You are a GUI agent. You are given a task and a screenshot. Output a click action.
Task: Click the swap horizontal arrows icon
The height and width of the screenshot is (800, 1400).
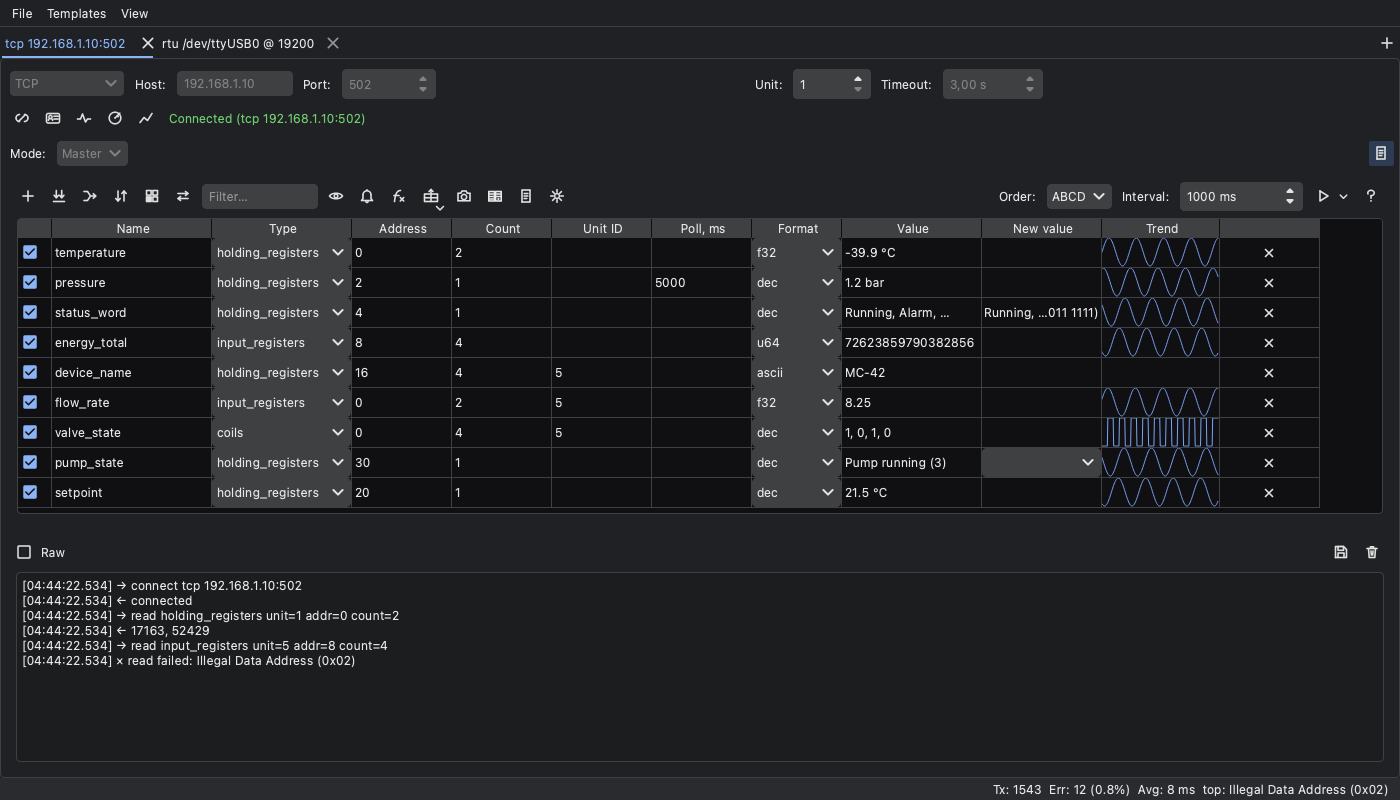tap(183, 196)
